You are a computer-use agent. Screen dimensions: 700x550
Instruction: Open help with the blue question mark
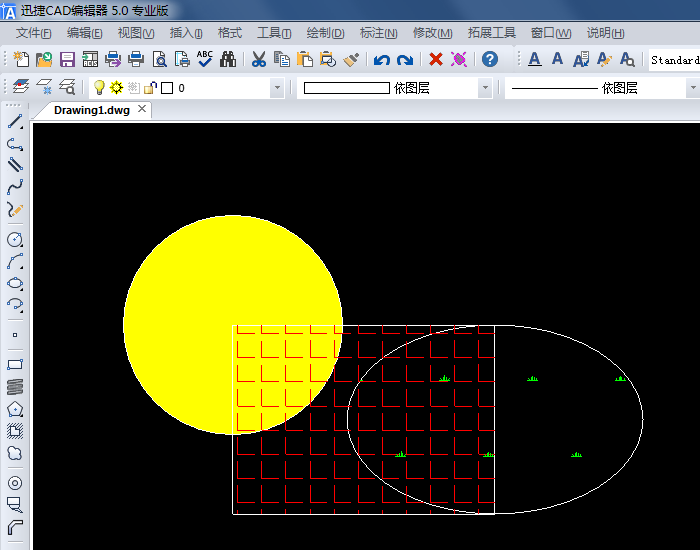(490, 59)
